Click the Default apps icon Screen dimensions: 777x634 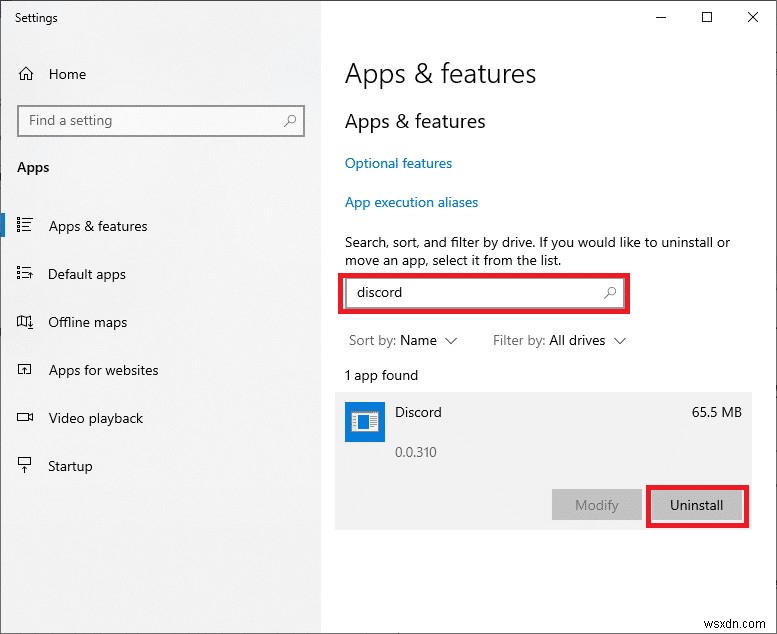pos(26,274)
